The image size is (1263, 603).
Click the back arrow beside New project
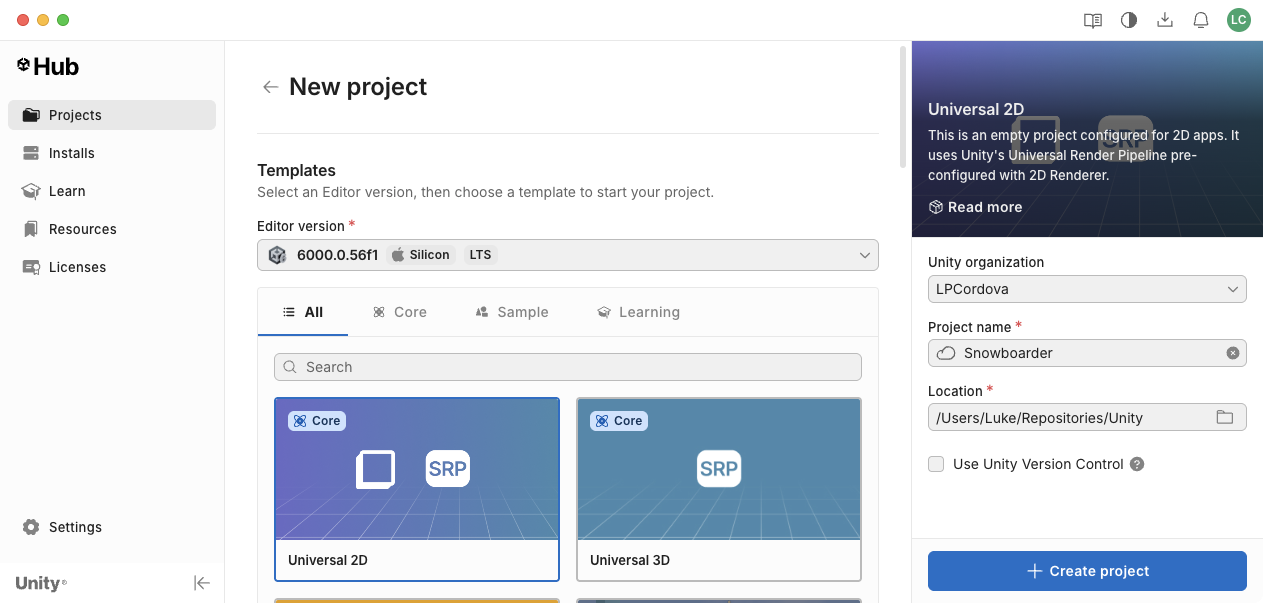click(270, 87)
